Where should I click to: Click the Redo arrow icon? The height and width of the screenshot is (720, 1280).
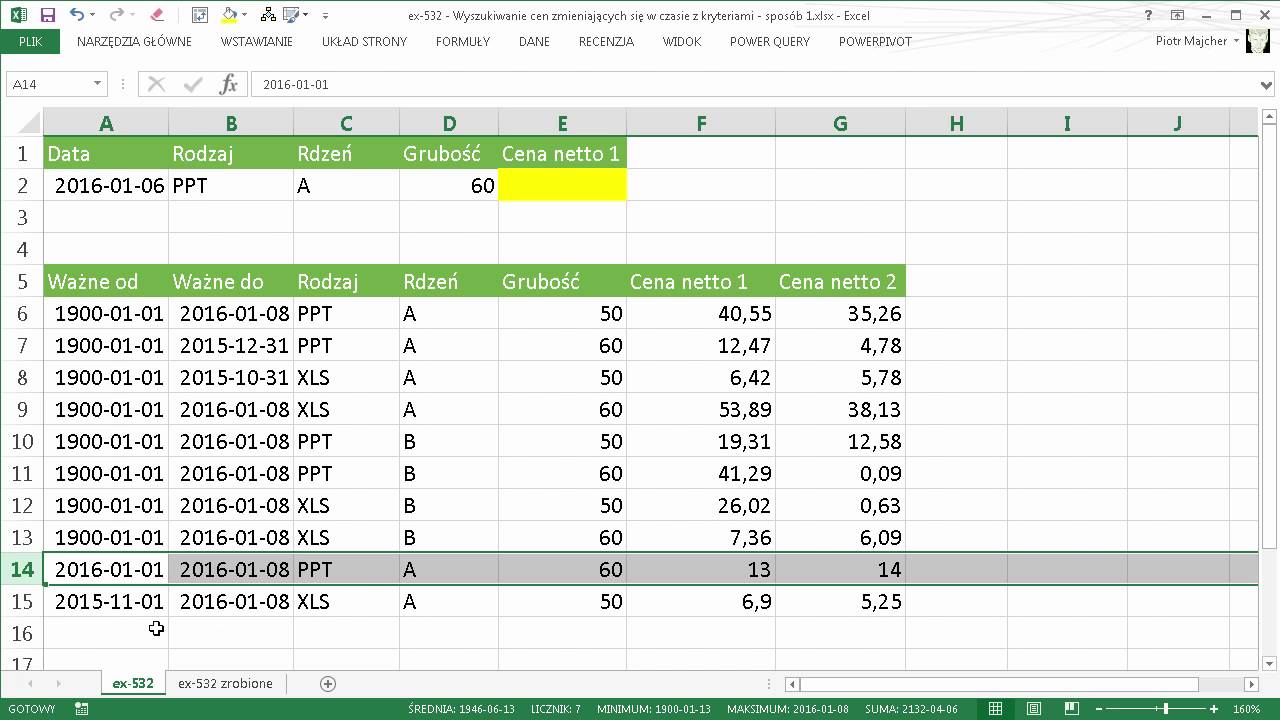pyautogui.click(x=115, y=15)
